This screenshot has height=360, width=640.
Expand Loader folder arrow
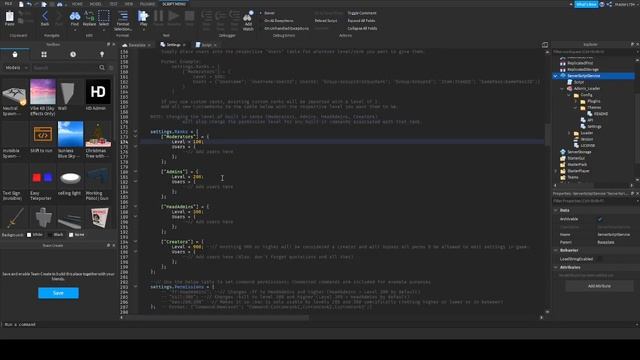point(569,133)
